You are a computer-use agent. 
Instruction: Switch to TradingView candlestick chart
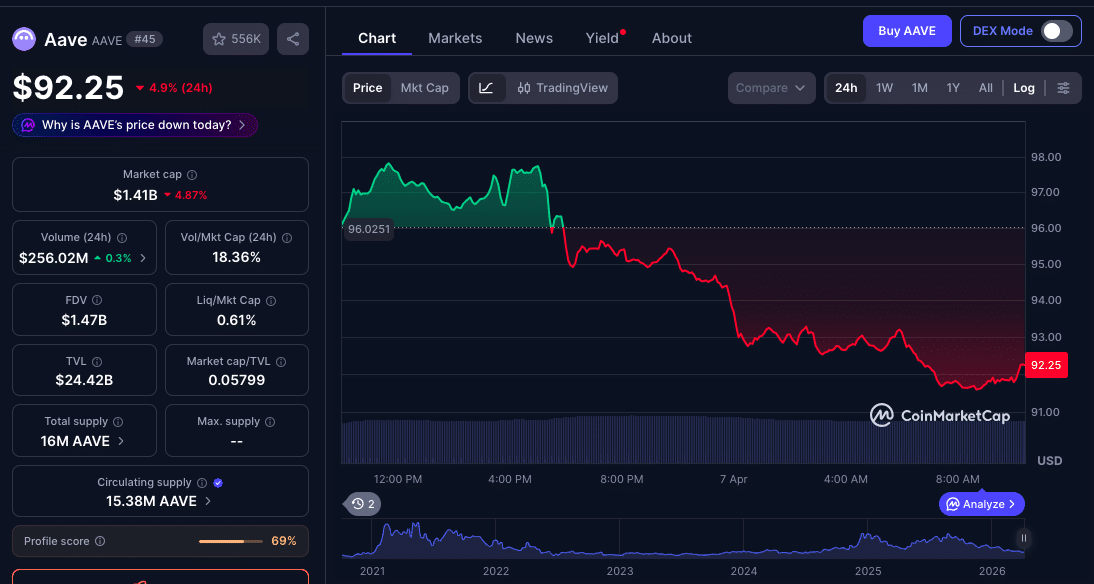pos(562,88)
